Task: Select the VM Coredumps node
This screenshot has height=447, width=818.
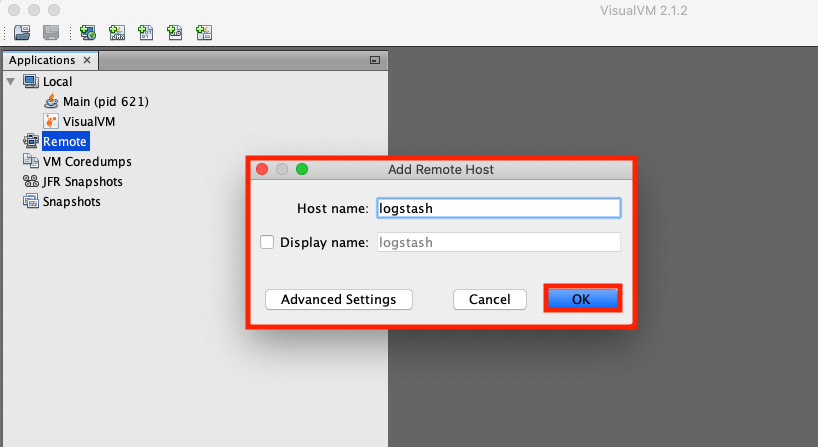Action: click(87, 162)
